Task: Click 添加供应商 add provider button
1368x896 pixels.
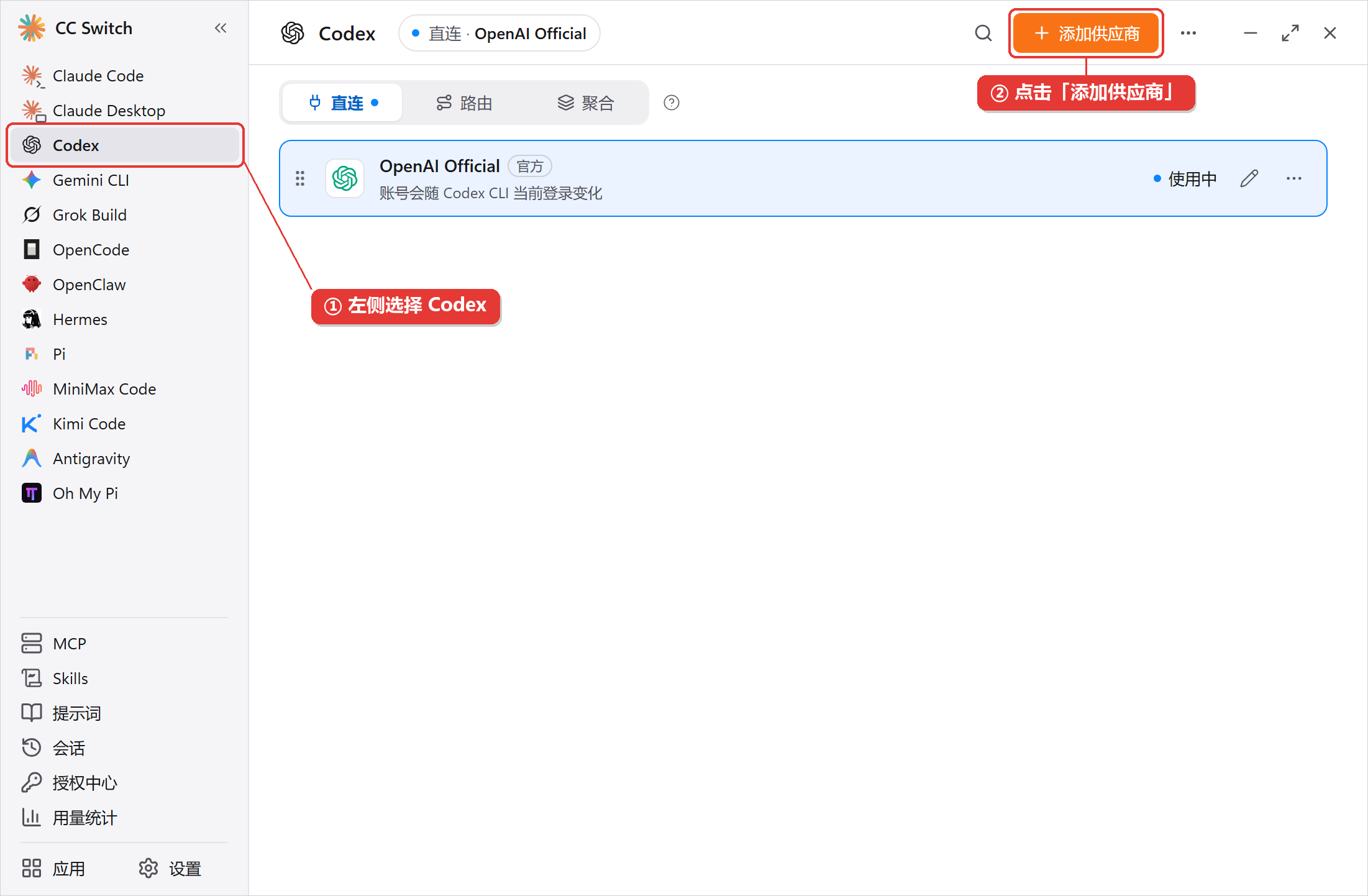Action: (x=1086, y=33)
